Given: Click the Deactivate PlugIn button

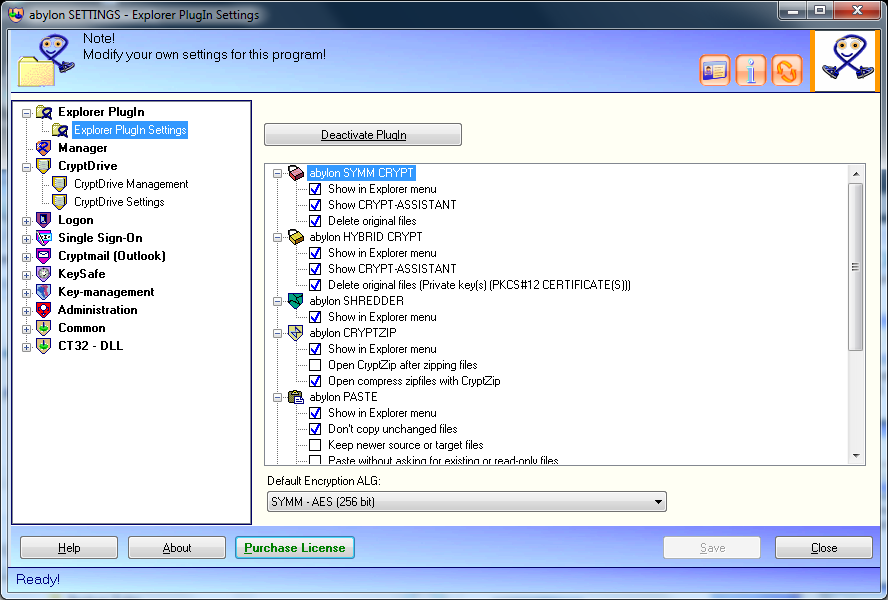Looking at the screenshot, I should point(363,135).
